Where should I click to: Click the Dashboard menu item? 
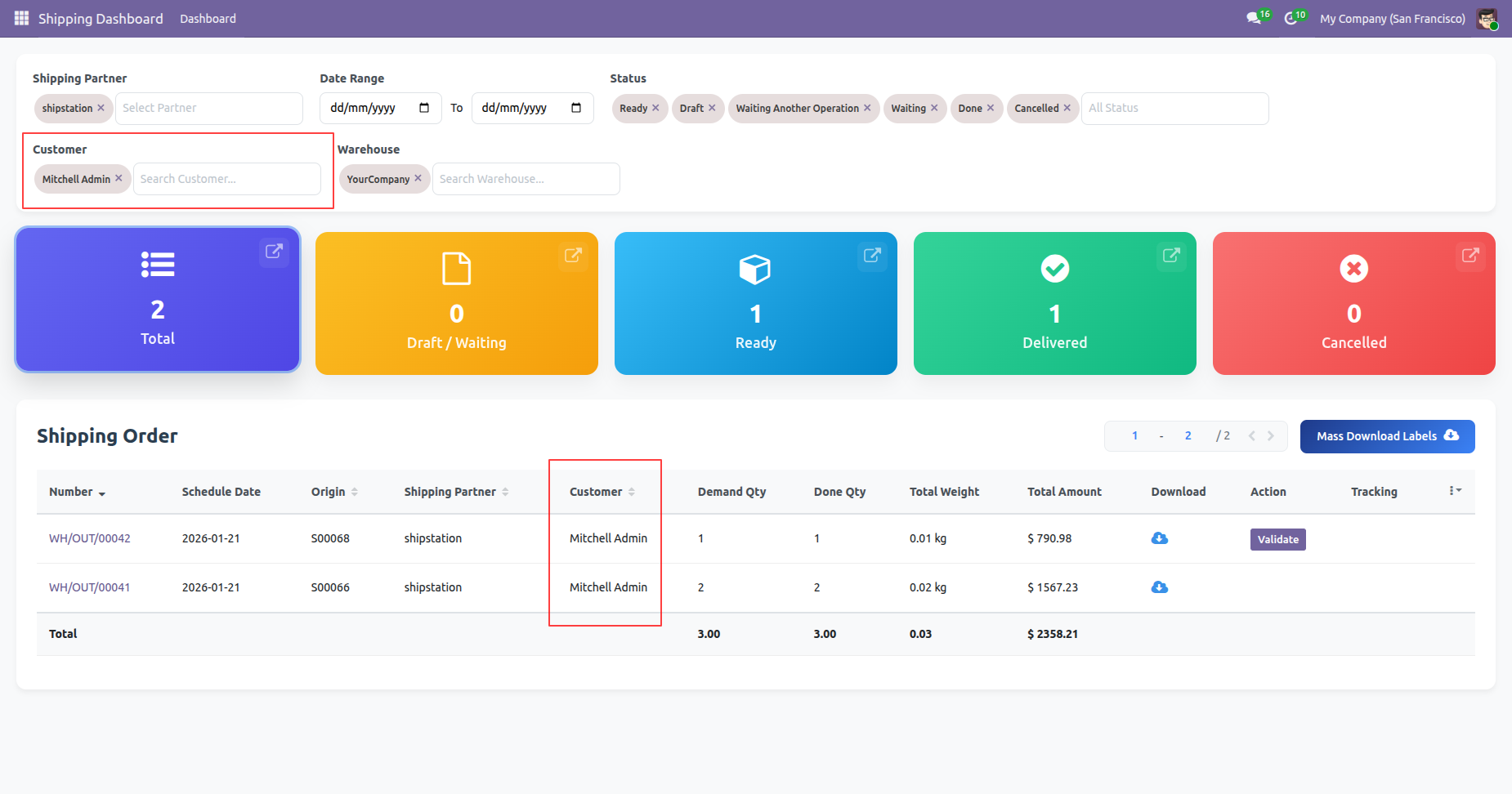208,18
